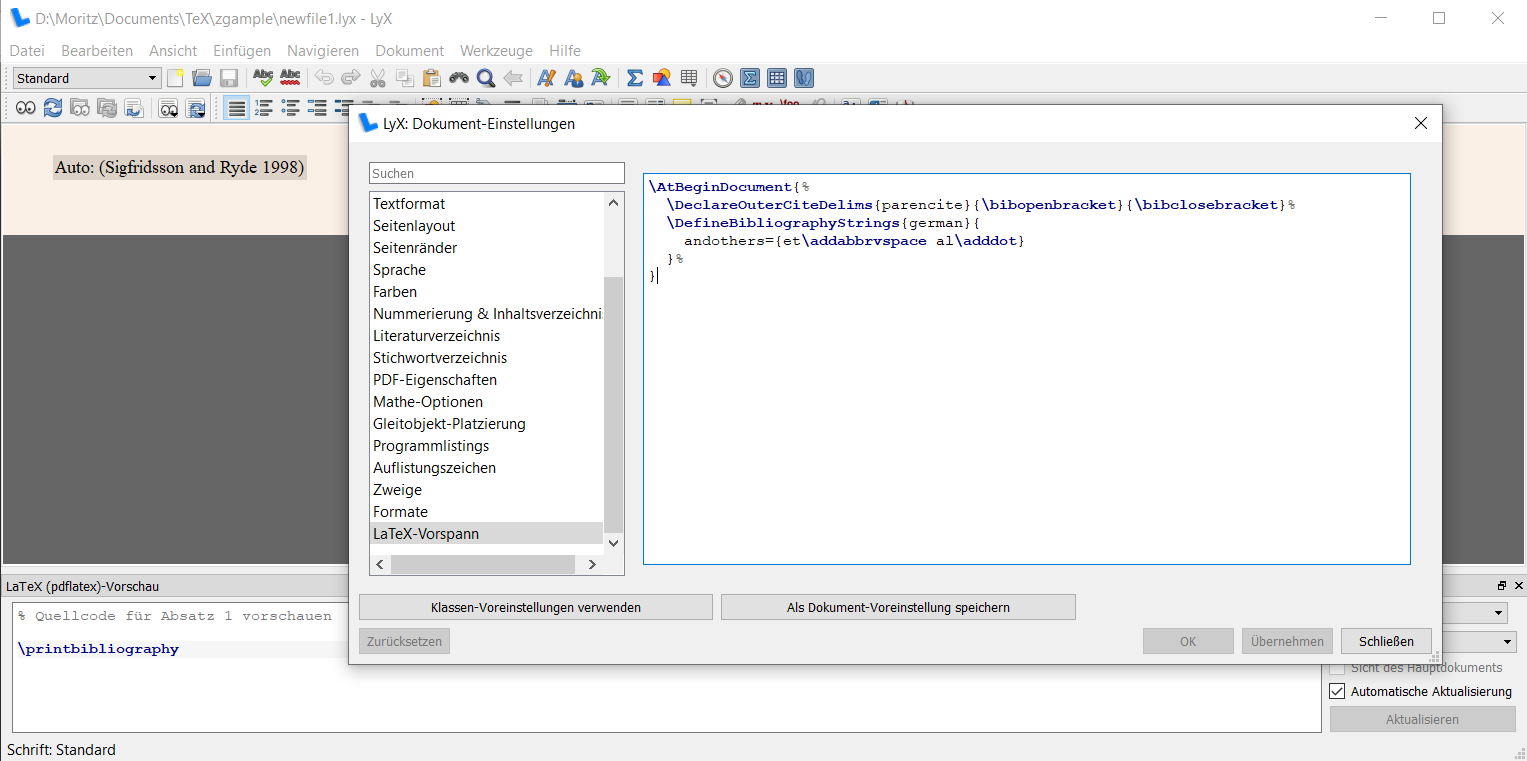Open the Werkzeuge menu
Viewport: 1527px width, 761px height.
pos(496,51)
